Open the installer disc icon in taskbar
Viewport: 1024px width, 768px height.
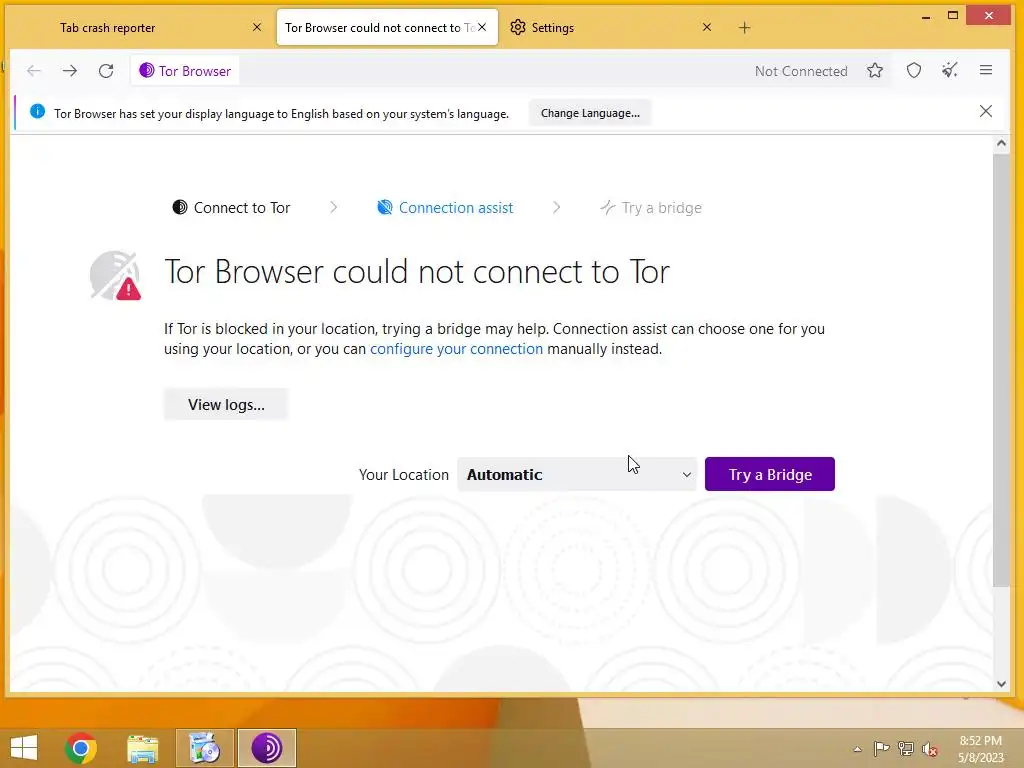[204, 748]
